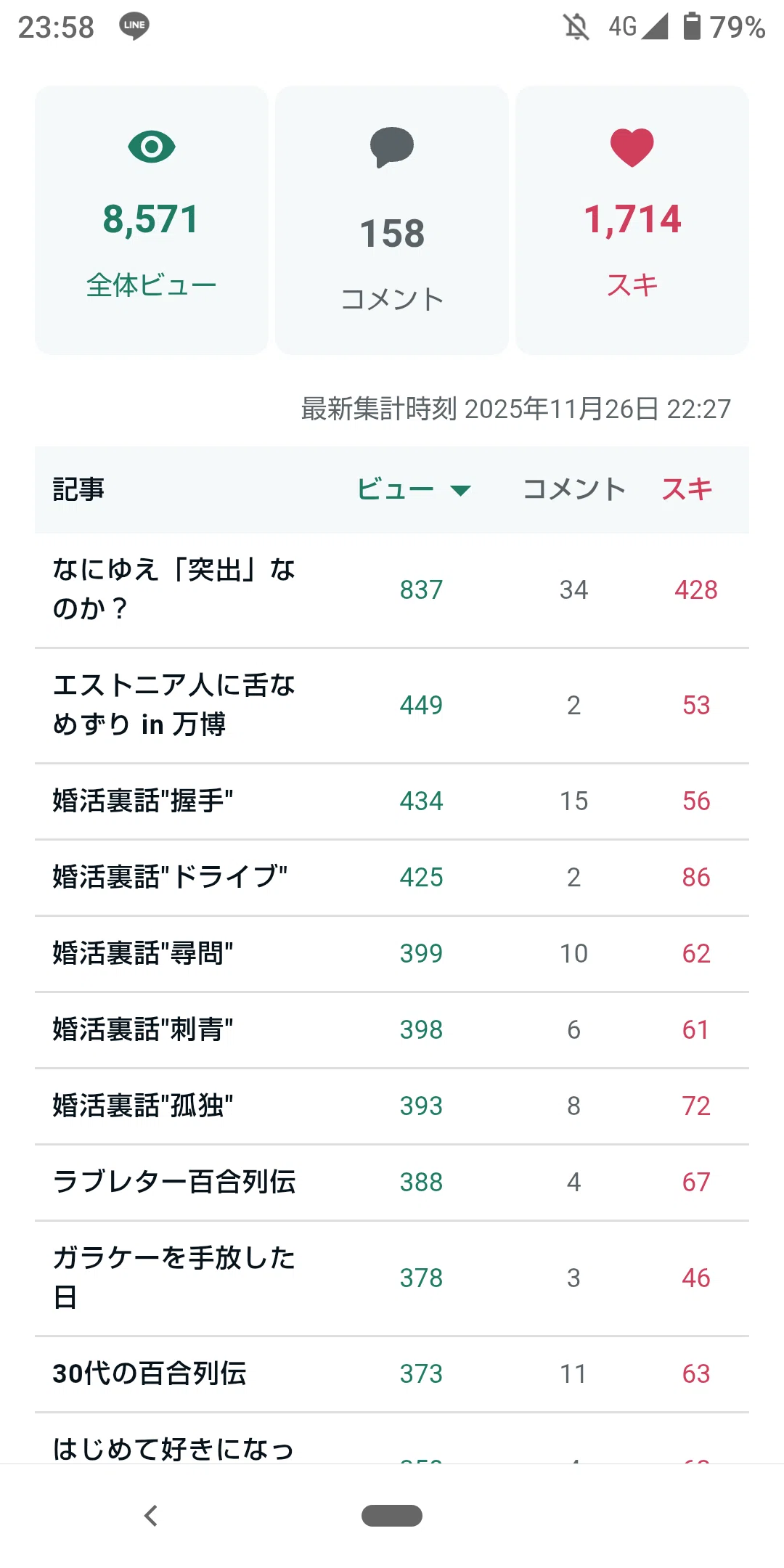Viewport: 784px width, 1568px height.
Task: Tap the LINE notification icon
Action: click(x=134, y=26)
